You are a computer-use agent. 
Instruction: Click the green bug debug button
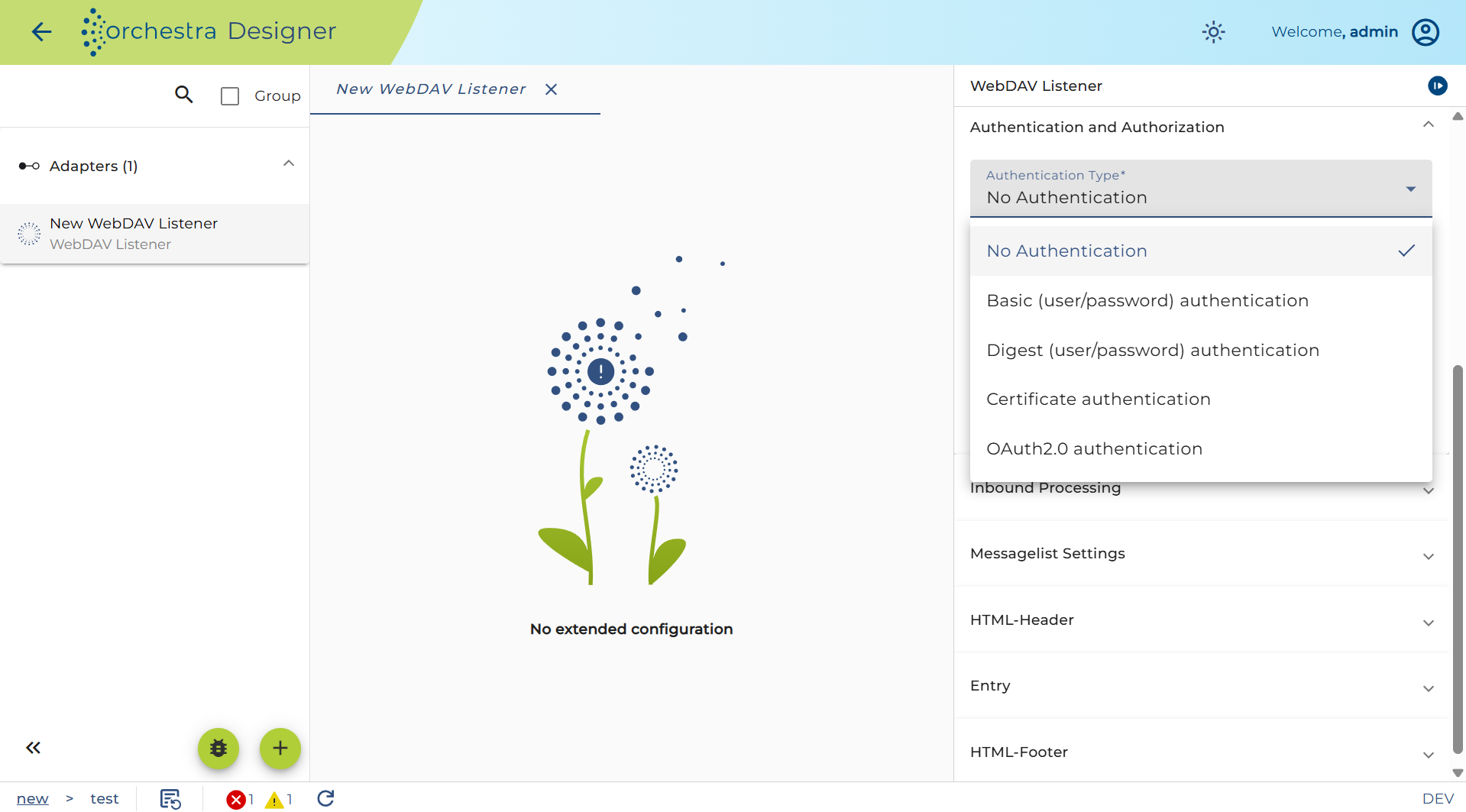click(218, 748)
